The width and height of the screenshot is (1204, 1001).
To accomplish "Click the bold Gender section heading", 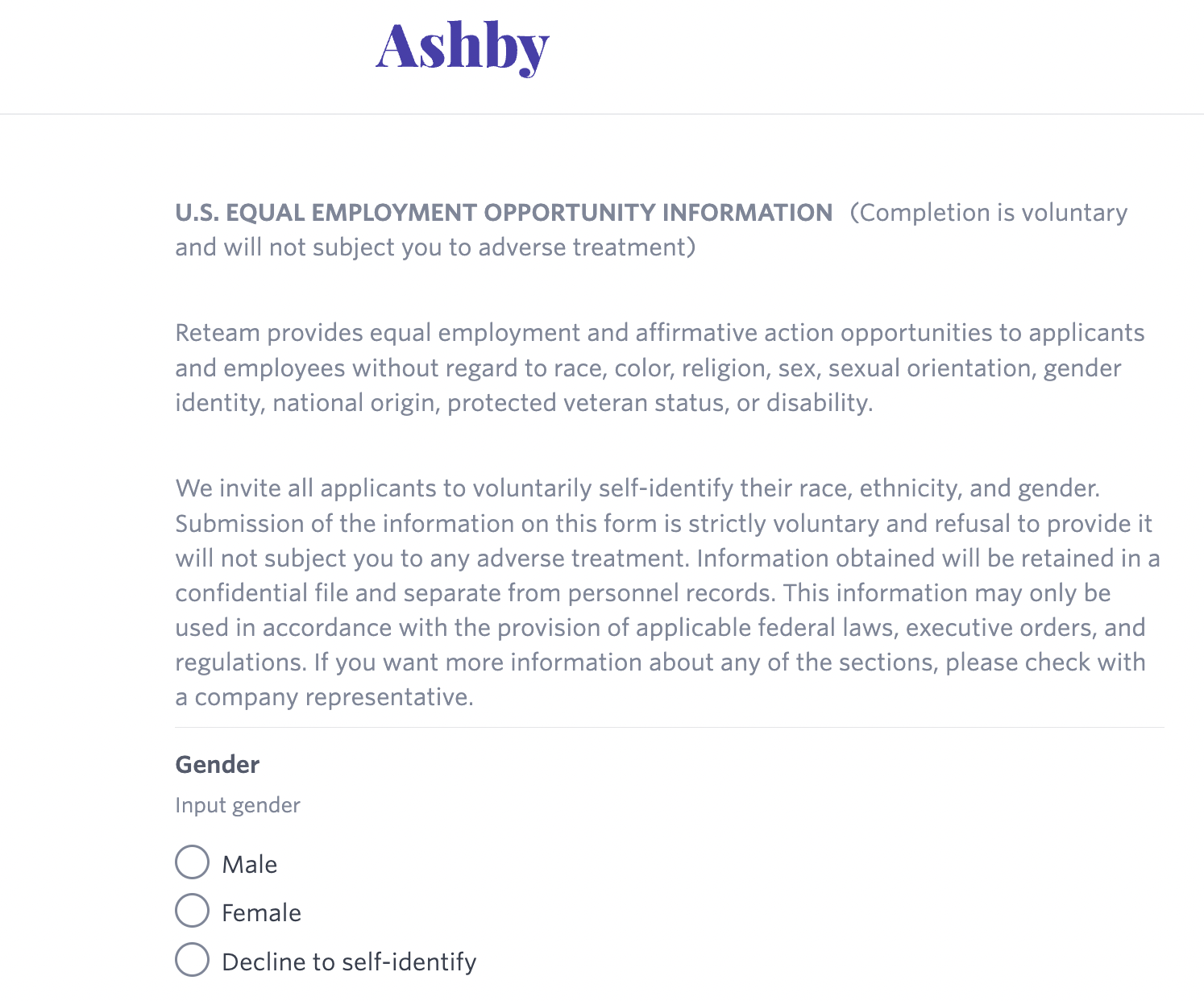I will coord(218,764).
